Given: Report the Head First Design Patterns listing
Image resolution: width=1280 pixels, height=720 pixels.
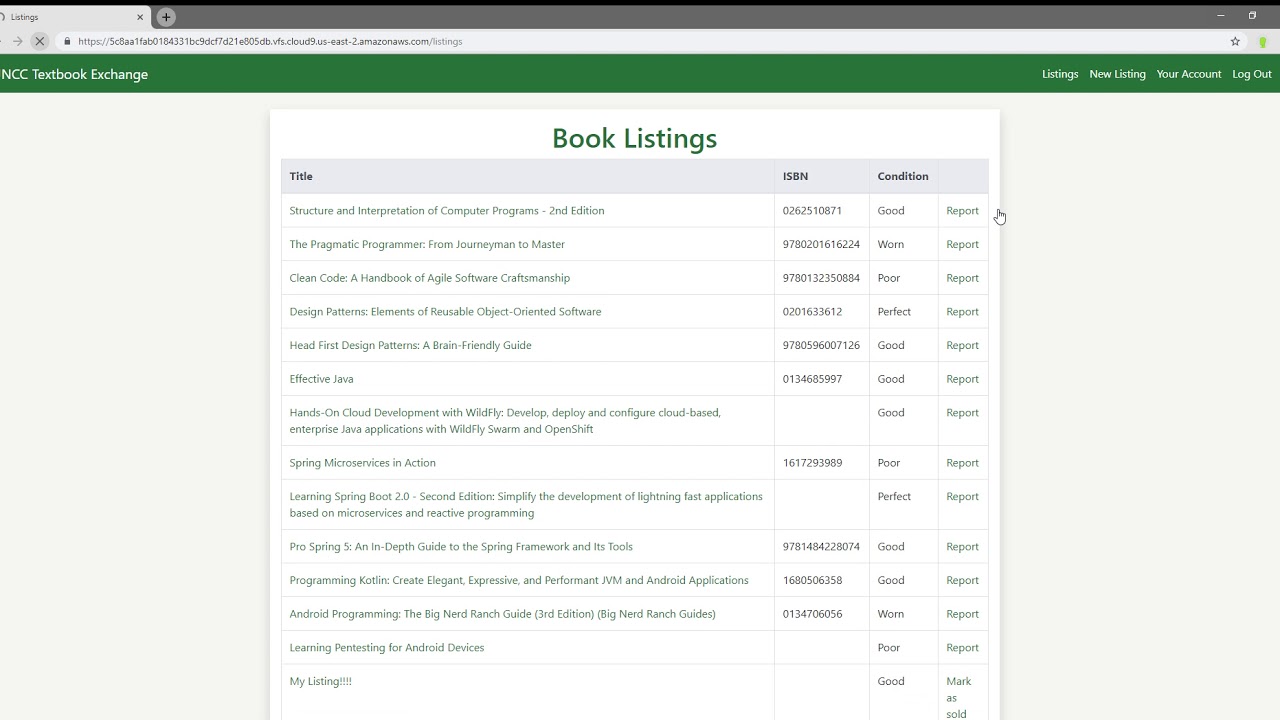Looking at the screenshot, I should pos(962,345).
